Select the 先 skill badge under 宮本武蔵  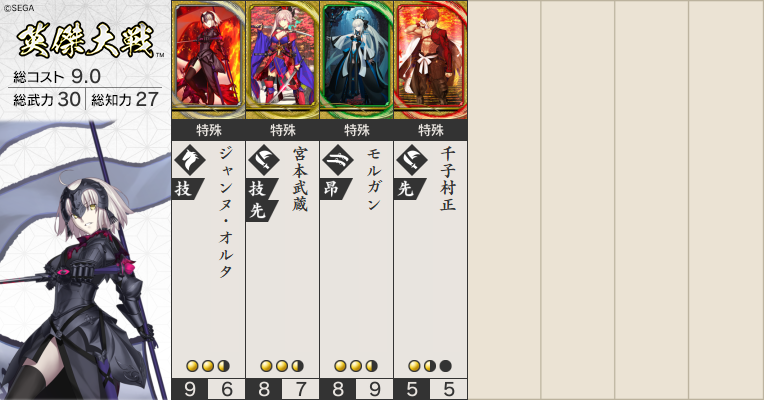tap(261, 211)
